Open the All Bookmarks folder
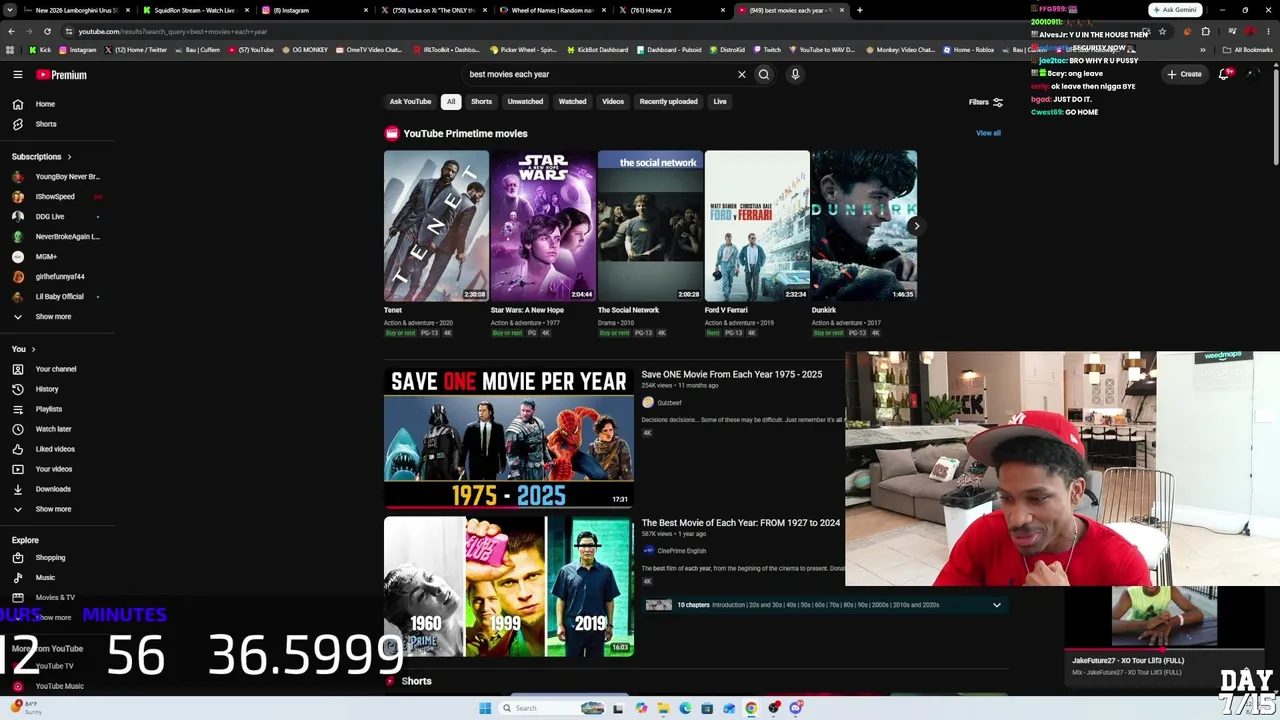The width and height of the screenshot is (1280, 720). (x=1249, y=50)
